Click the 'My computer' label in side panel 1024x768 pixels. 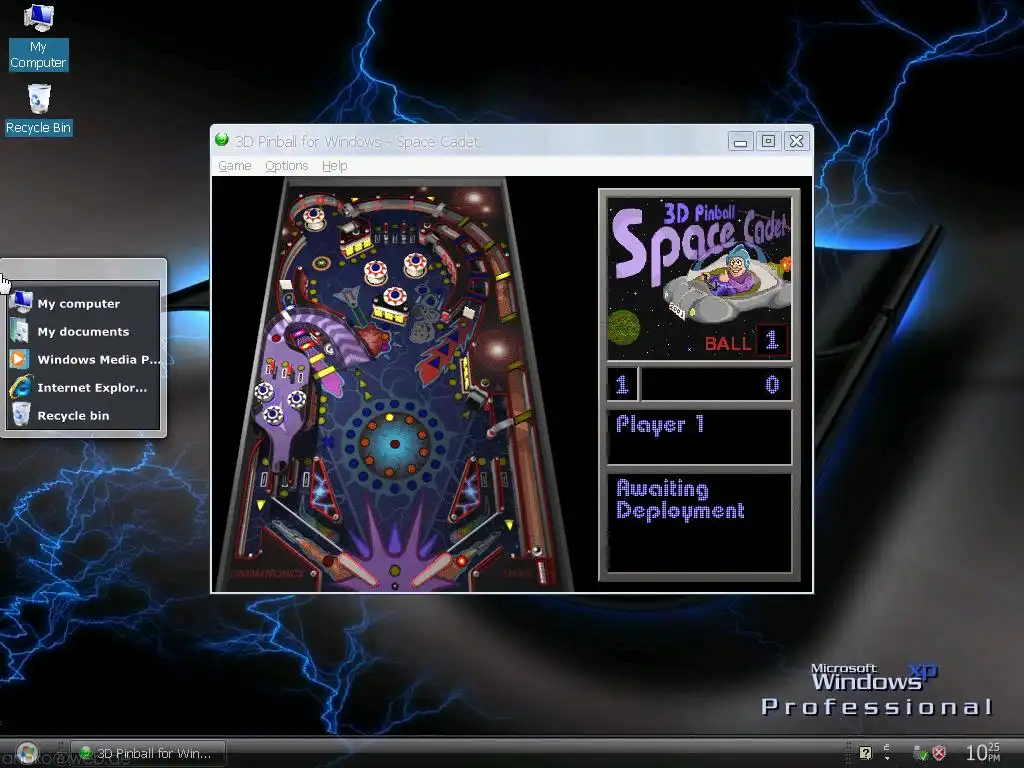coord(78,304)
